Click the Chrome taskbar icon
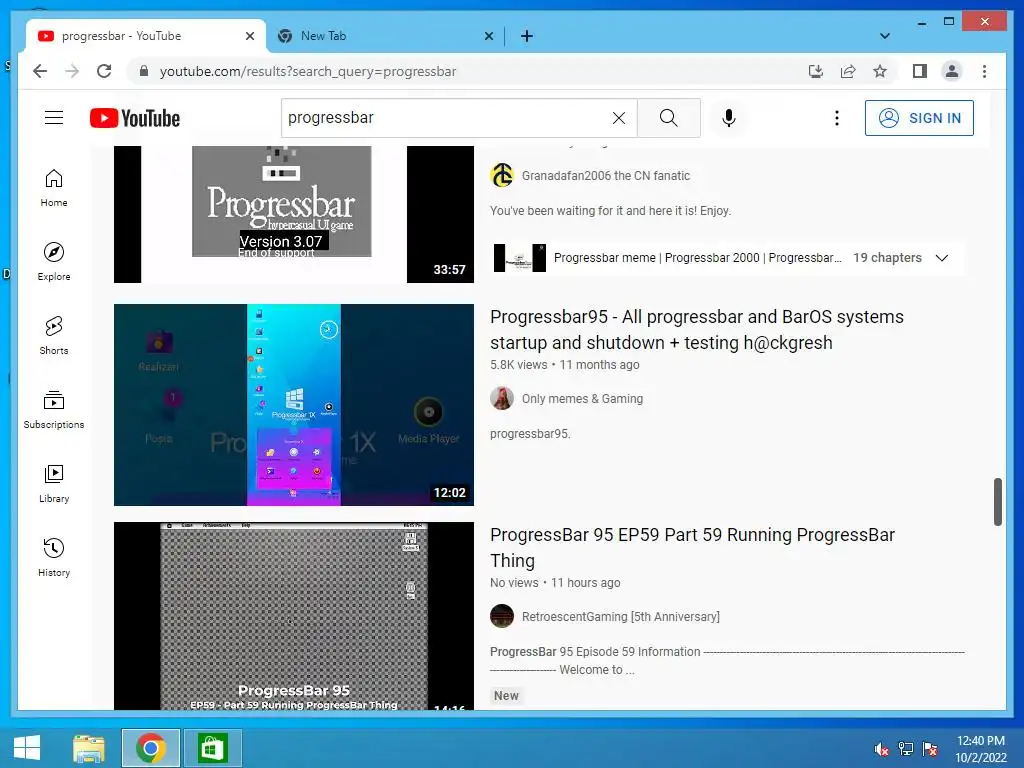1024x768 pixels. coord(151,748)
